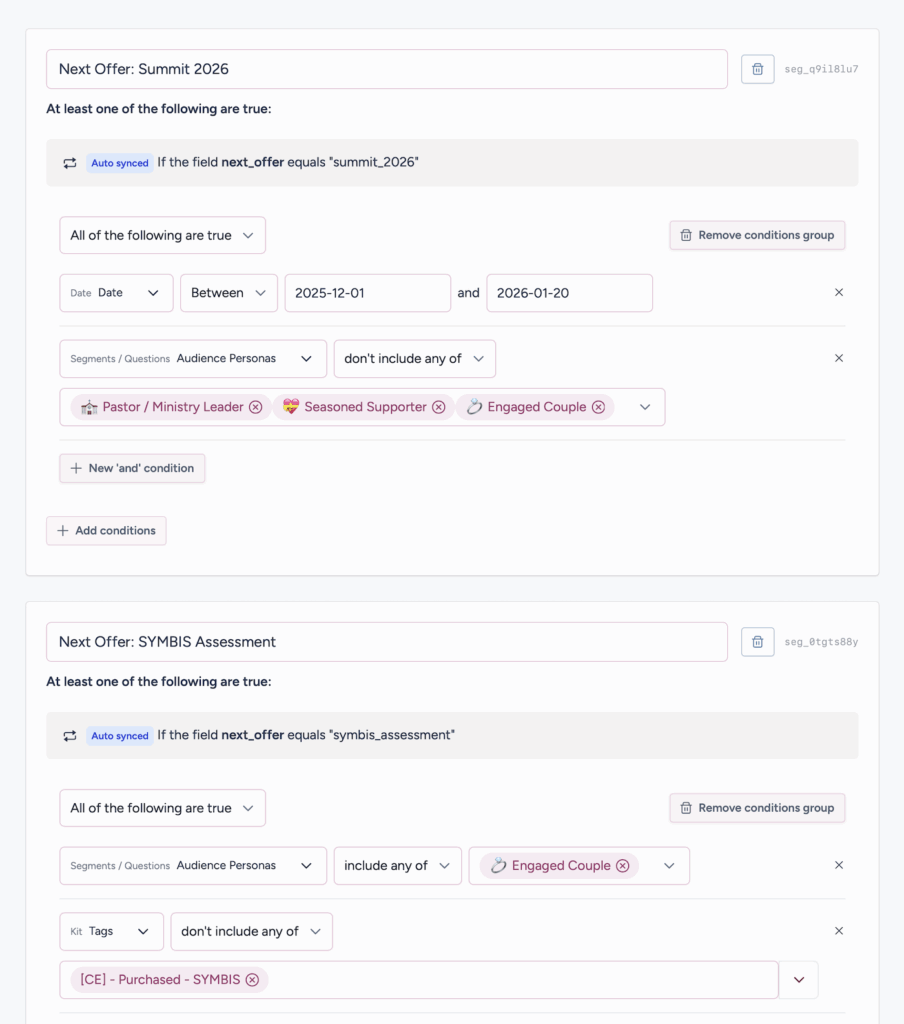Delete the Summit 2026 segment via trash icon
Image resolution: width=904 pixels, height=1024 pixels.
pos(757,69)
